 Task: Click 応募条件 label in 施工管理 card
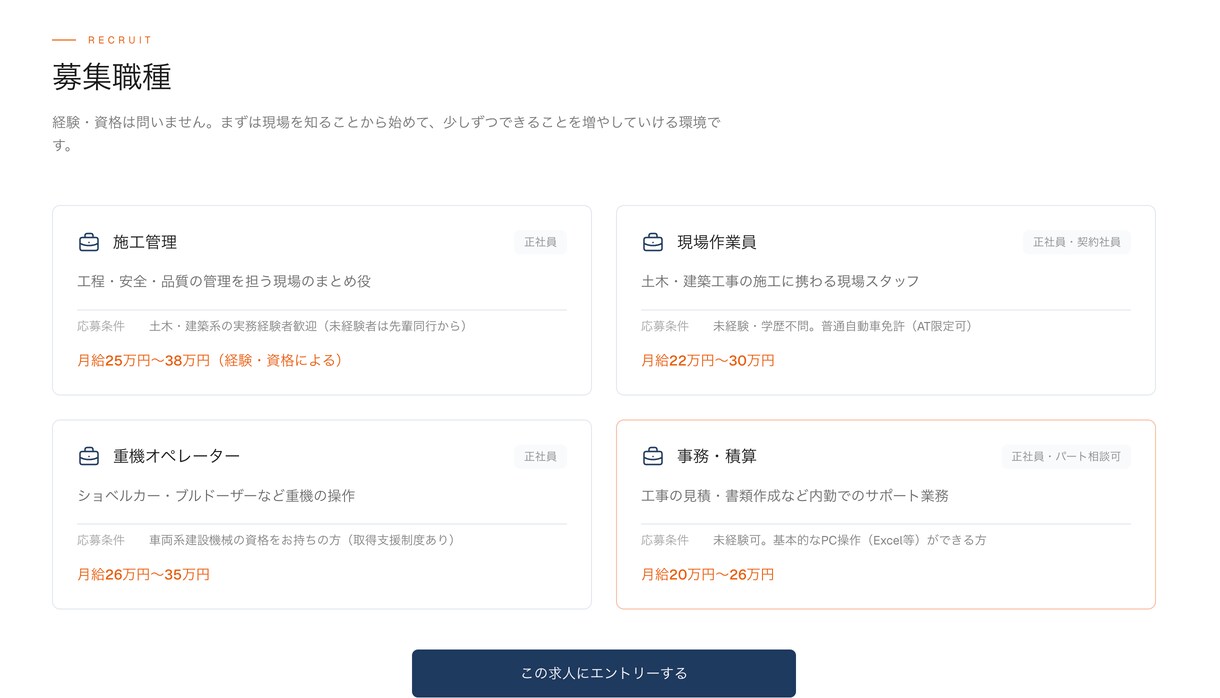(101, 326)
